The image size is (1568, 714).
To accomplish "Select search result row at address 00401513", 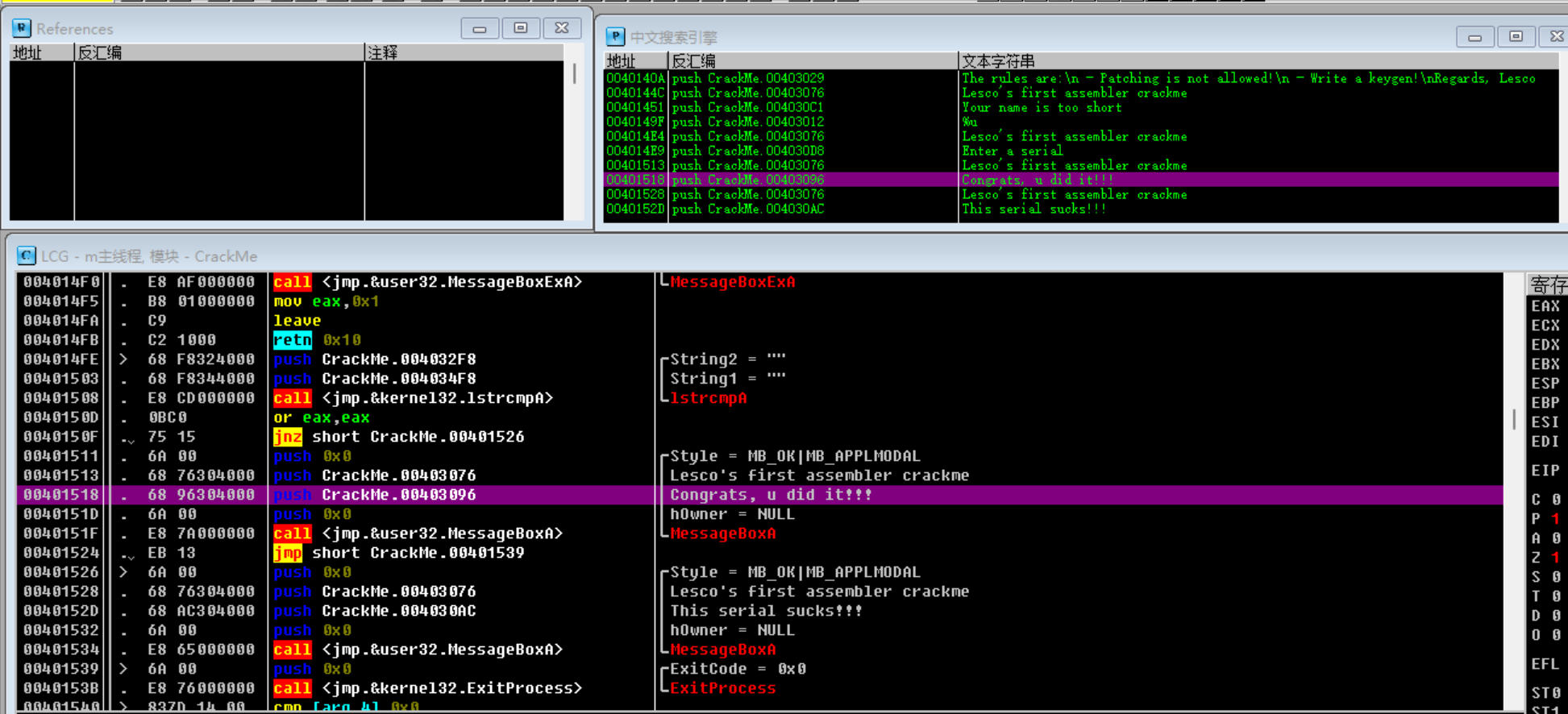I will click(x=1080, y=165).
